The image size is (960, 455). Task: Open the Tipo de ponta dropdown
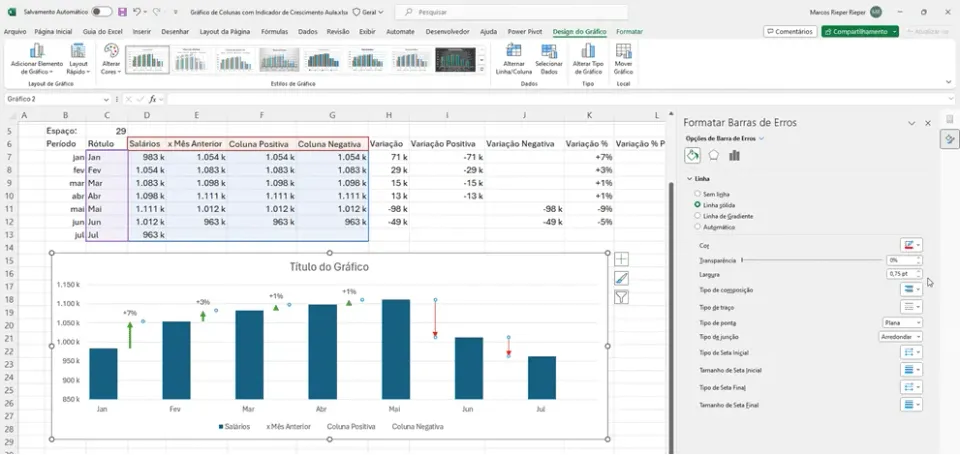[901, 323]
